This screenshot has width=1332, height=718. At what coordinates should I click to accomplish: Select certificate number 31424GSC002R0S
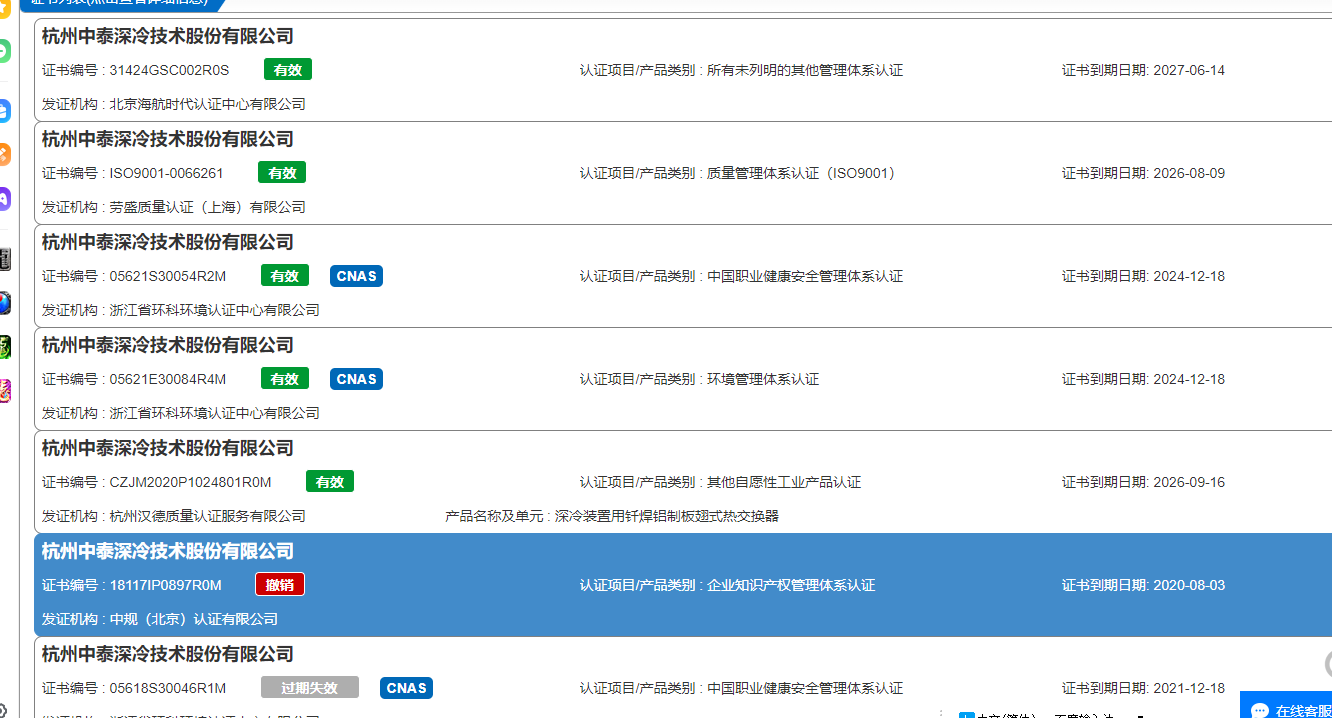click(170, 70)
